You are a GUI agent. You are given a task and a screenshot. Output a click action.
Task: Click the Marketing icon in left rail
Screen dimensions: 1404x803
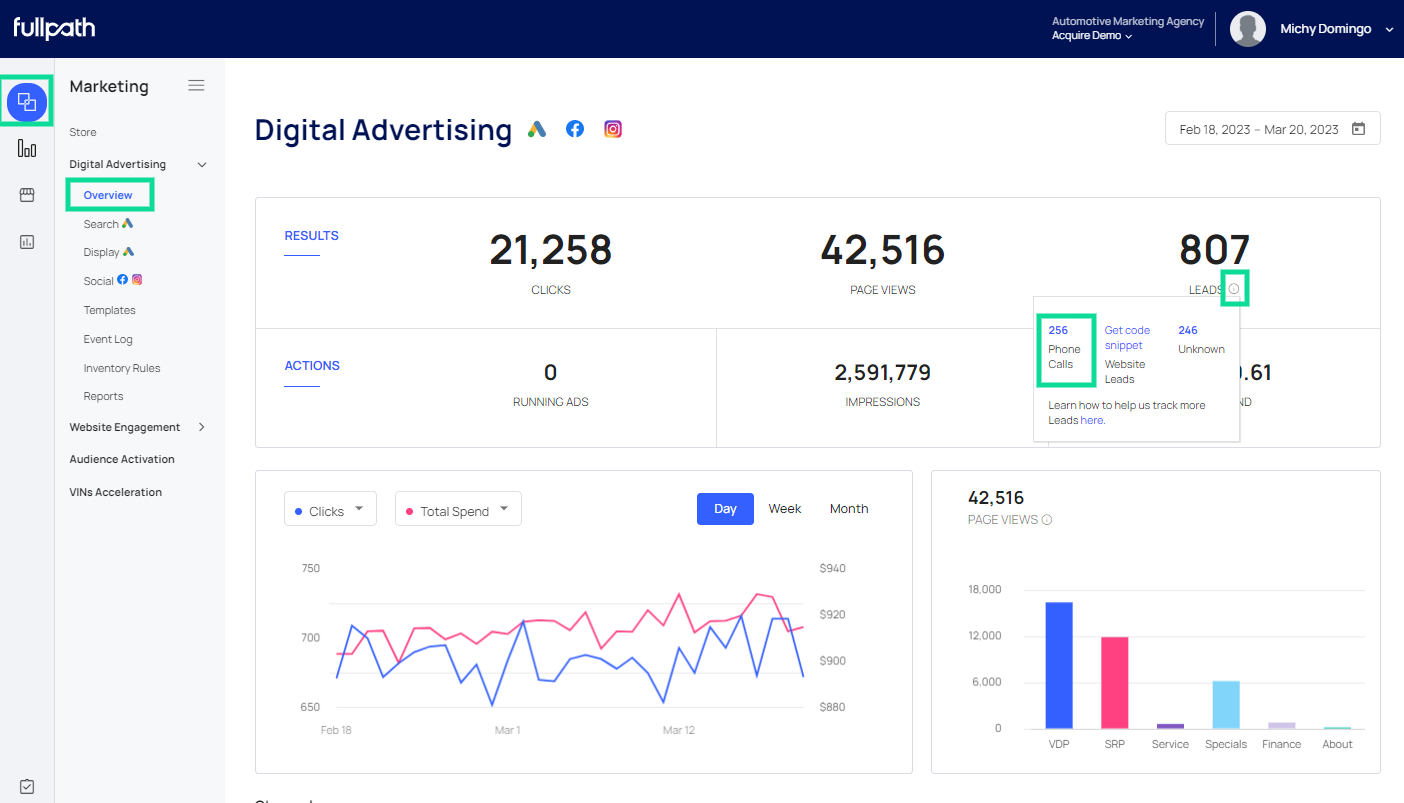pyautogui.click(x=27, y=102)
